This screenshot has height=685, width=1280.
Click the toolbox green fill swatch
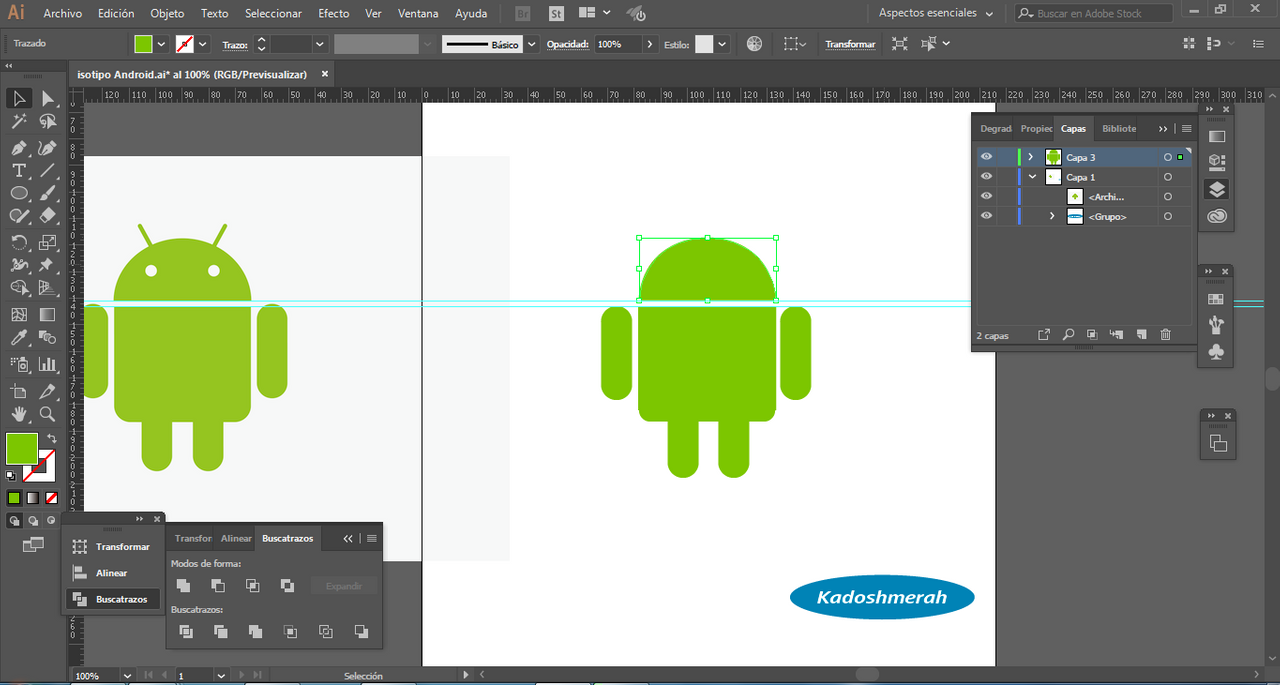coord(21,448)
